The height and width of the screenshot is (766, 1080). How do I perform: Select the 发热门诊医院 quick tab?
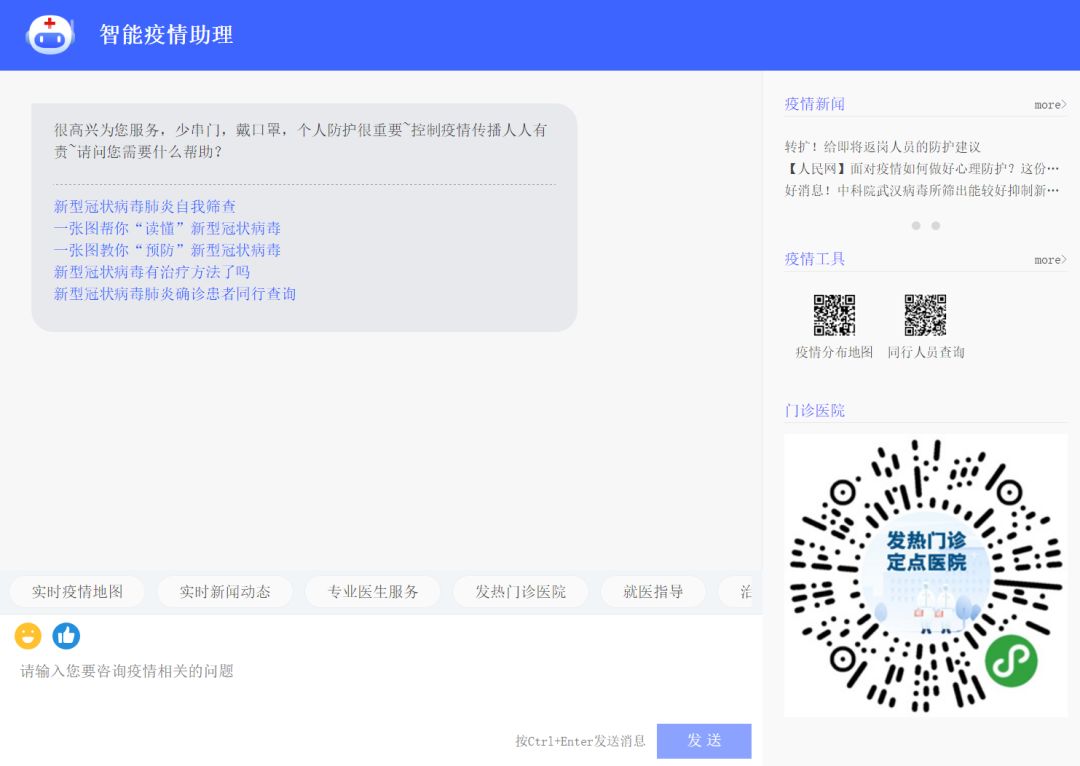pos(521,592)
